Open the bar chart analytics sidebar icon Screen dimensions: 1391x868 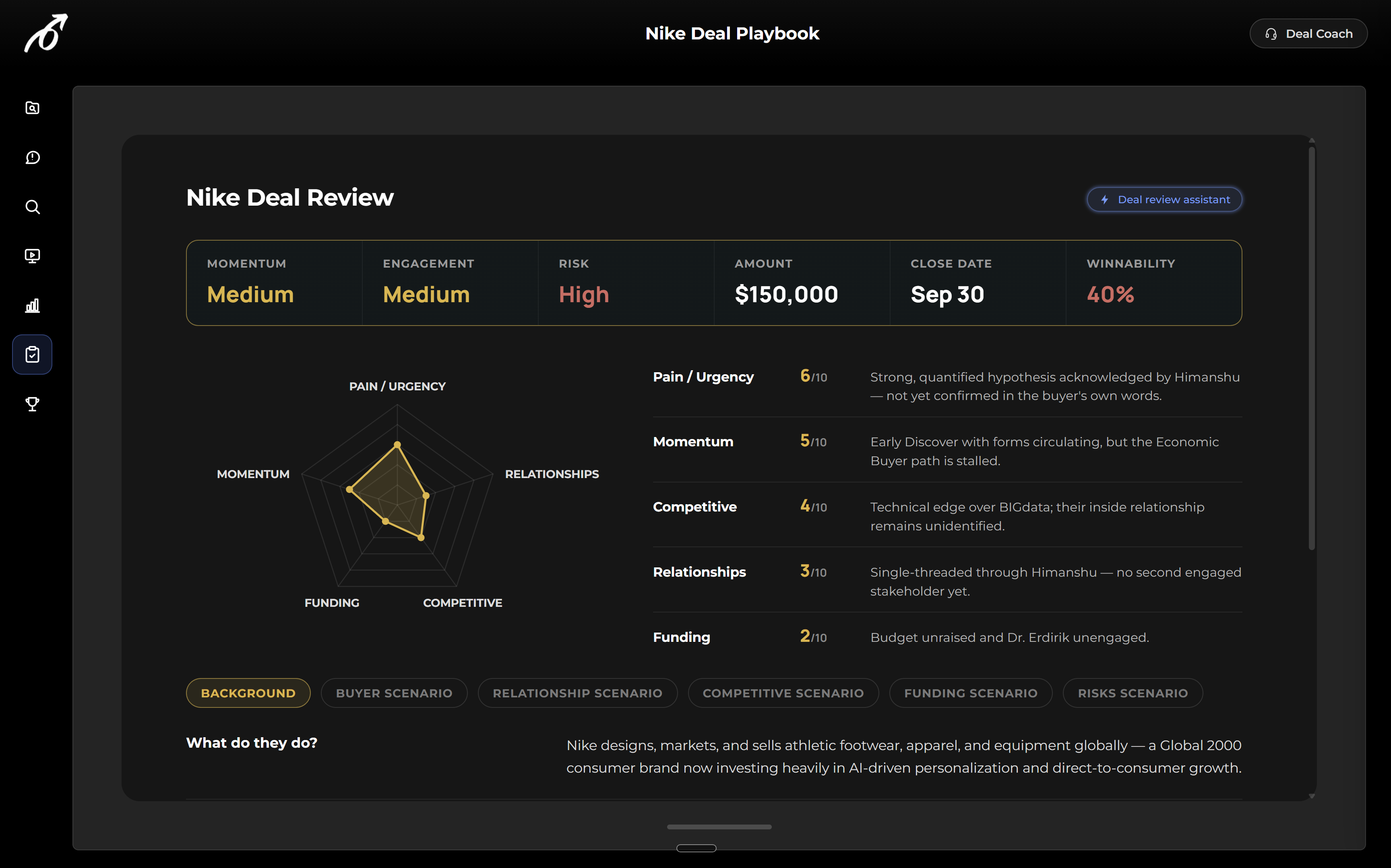(x=33, y=305)
